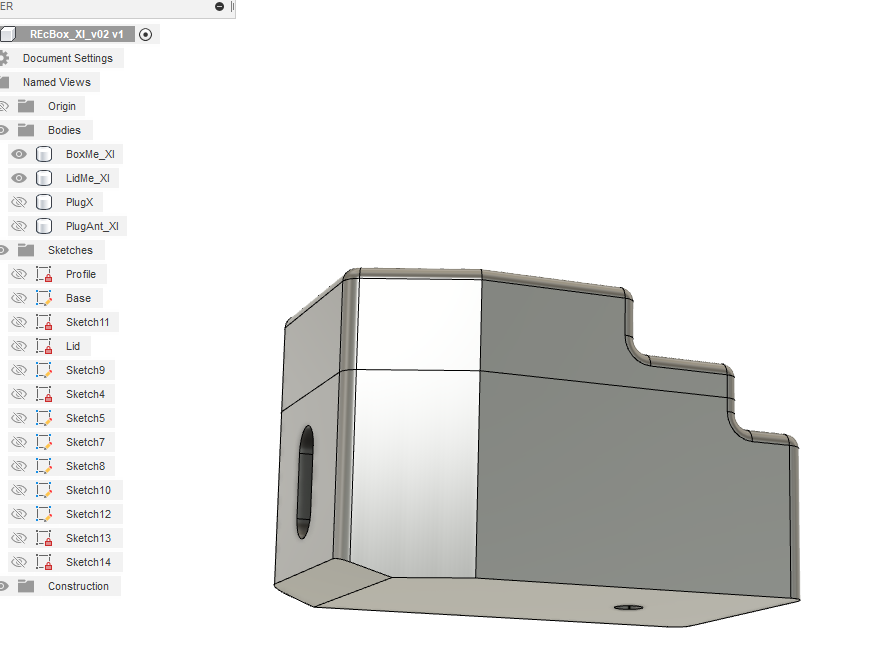The height and width of the screenshot is (647, 873).
Task: Click the oval slot hole on the model
Action: tap(305, 482)
